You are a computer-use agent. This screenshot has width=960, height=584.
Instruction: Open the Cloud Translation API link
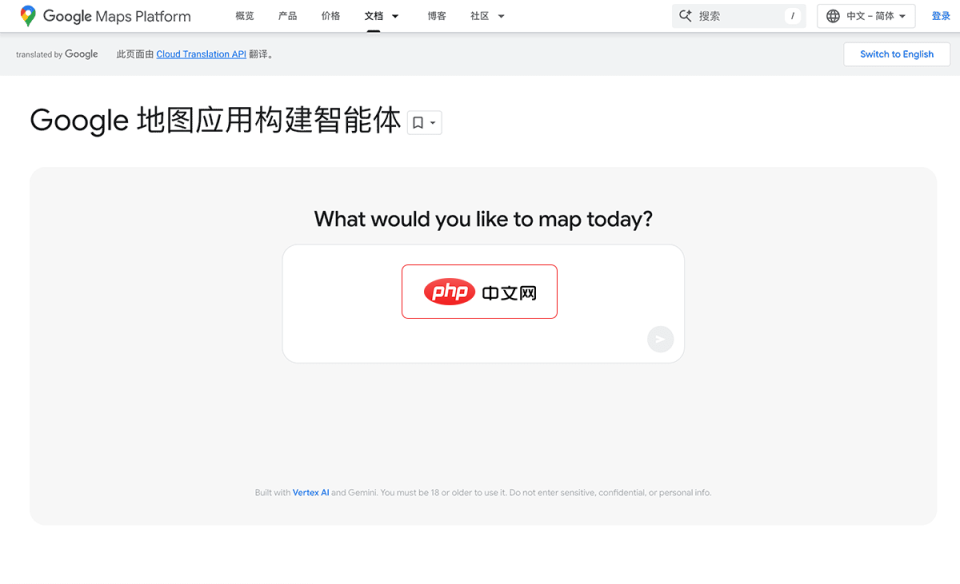pyautogui.click(x=201, y=54)
